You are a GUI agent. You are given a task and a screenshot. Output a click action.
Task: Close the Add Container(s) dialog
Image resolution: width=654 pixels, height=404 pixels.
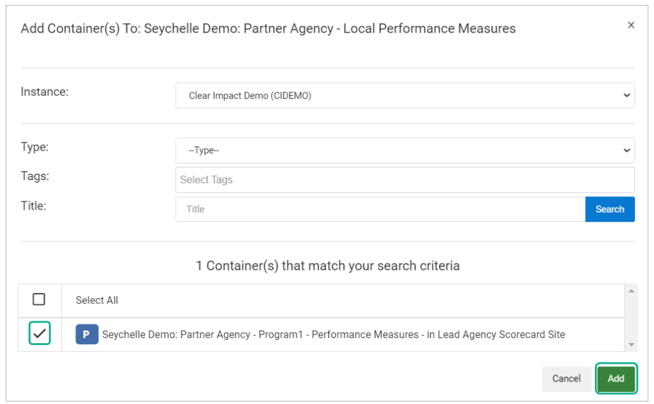pyautogui.click(x=630, y=26)
